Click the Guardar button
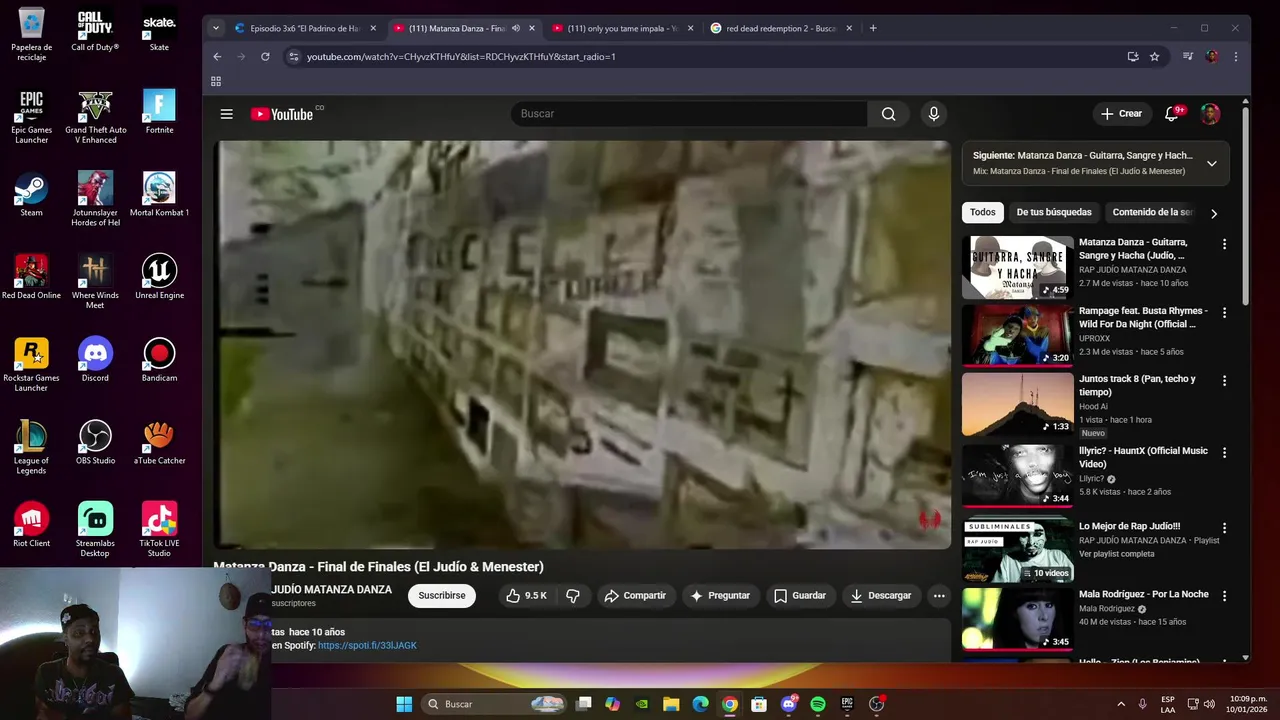The width and height of the screenshot is (1280, 720). pos(800,595)
